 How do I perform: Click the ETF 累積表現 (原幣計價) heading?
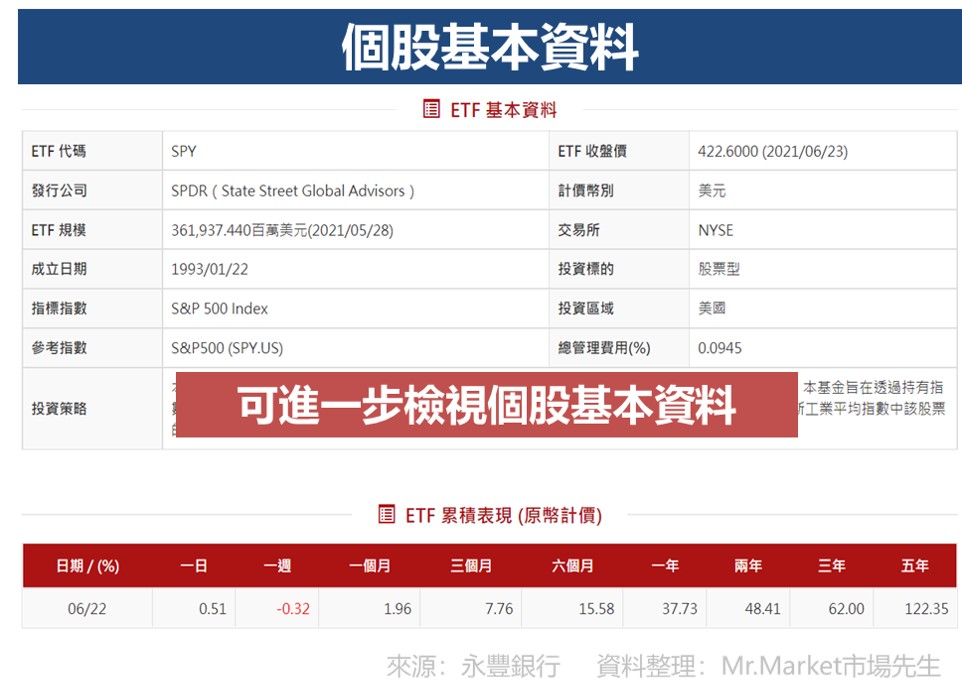(x=504, y=515)
